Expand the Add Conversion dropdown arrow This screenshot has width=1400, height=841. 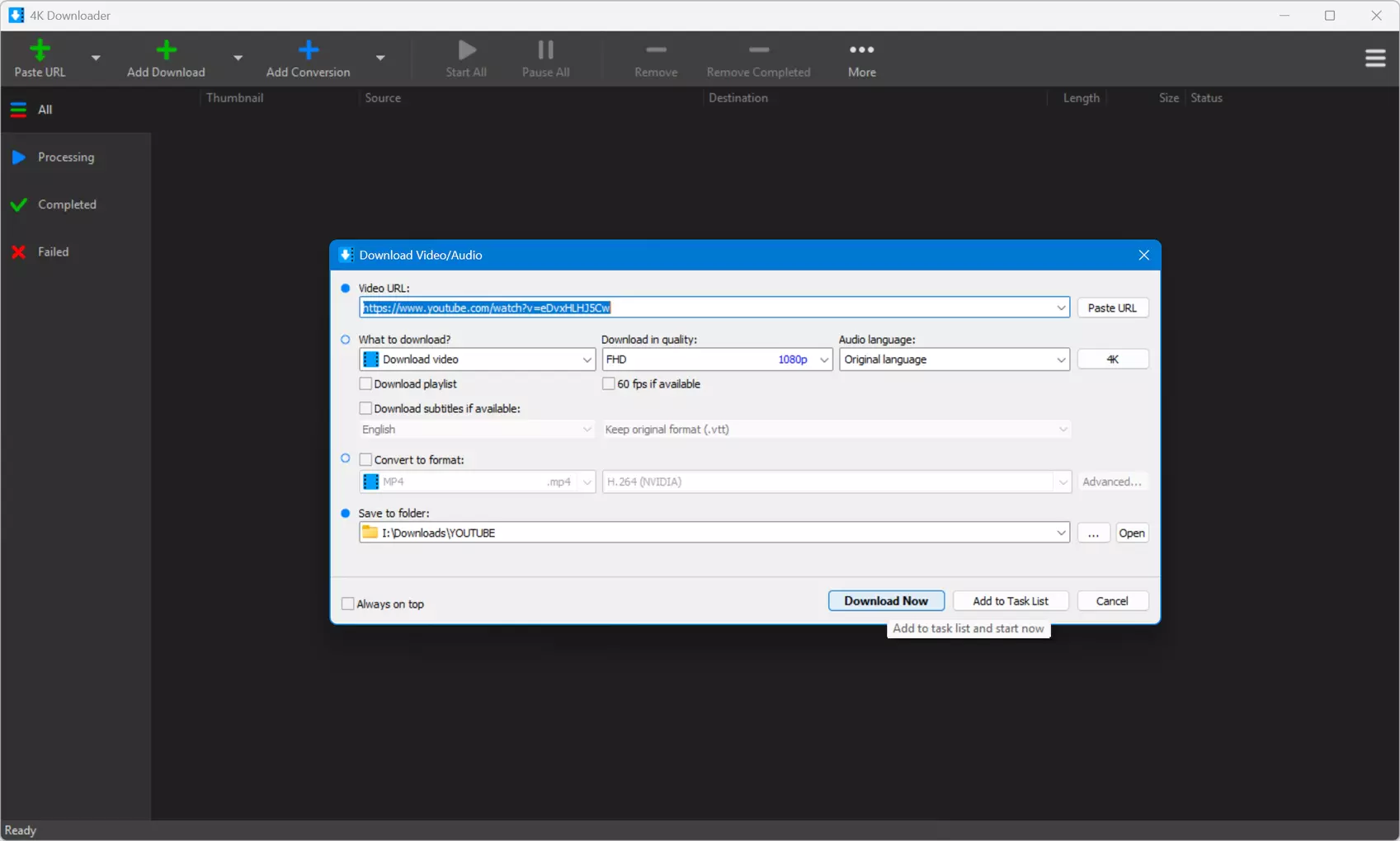click(380, 58)
